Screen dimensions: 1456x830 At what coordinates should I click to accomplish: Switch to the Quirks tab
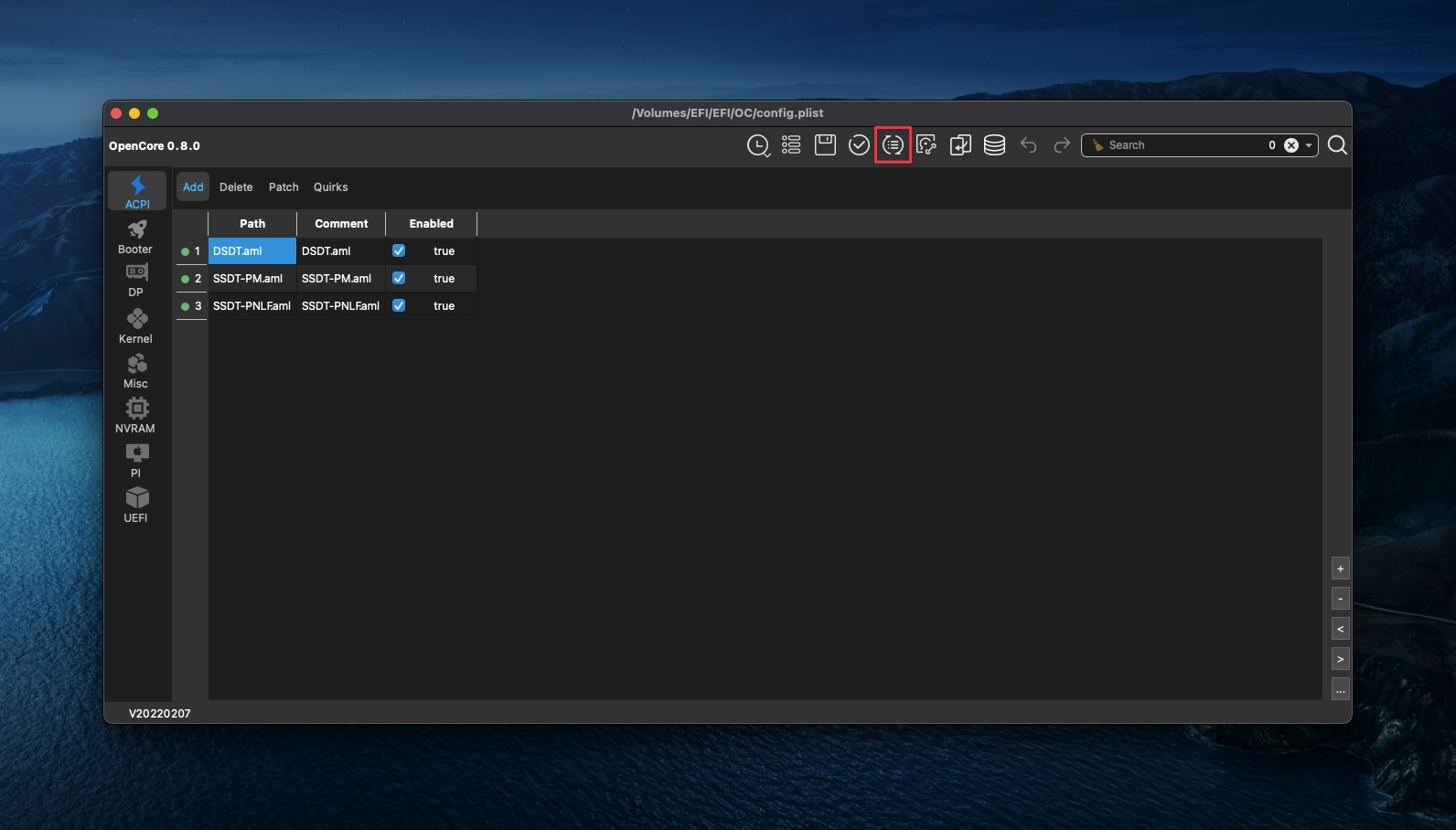point(330,187)
